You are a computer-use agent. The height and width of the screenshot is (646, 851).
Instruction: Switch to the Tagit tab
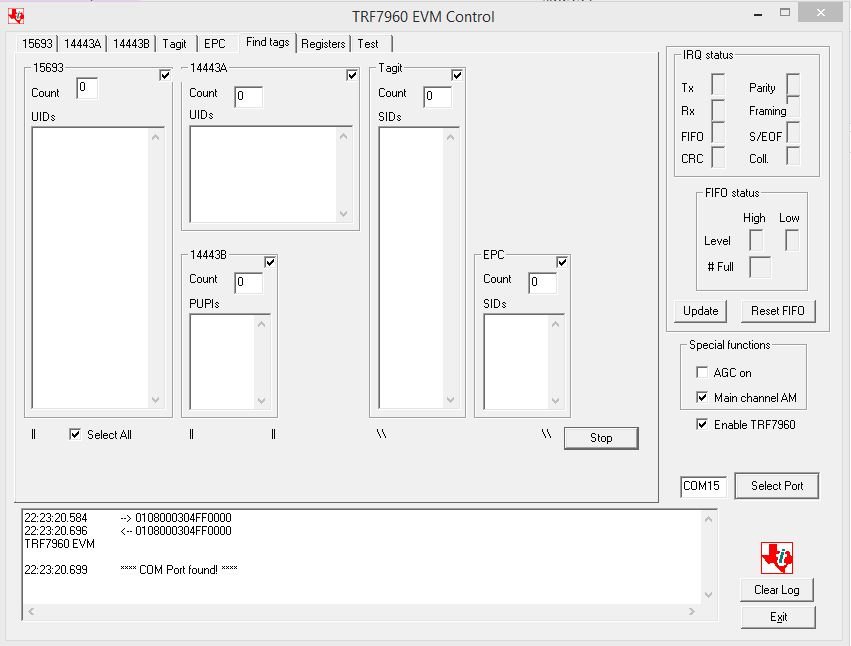coord(174,43)
